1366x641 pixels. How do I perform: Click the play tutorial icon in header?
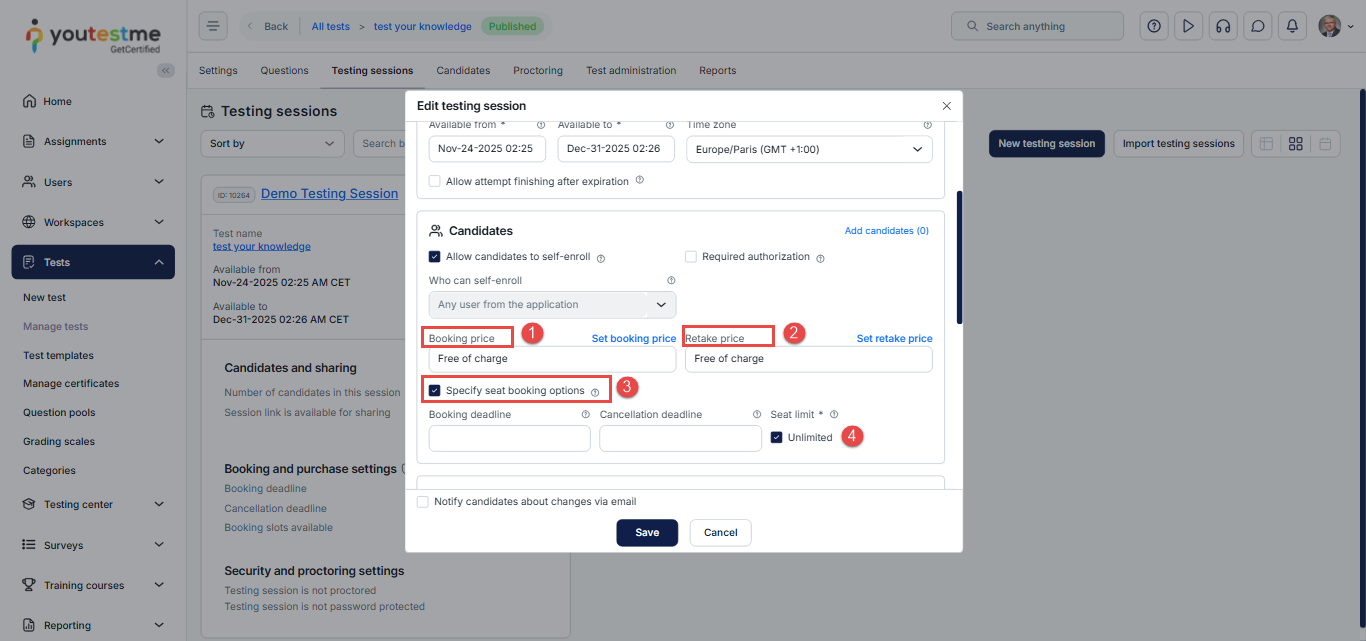pyautogui.click(x=1188, y=26)
